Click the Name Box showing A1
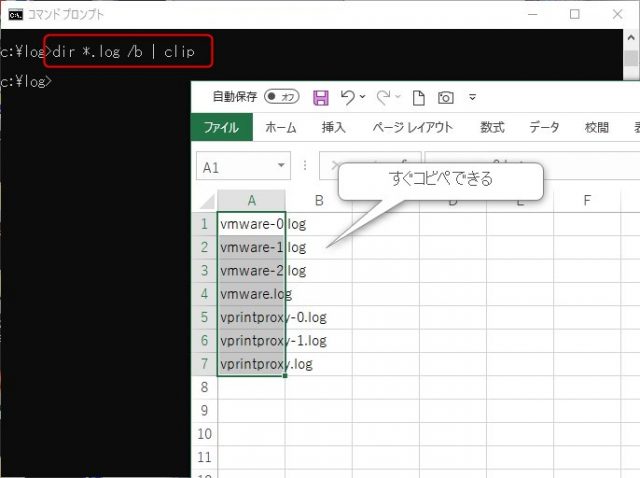640x478 pixels. click(235, 167)
